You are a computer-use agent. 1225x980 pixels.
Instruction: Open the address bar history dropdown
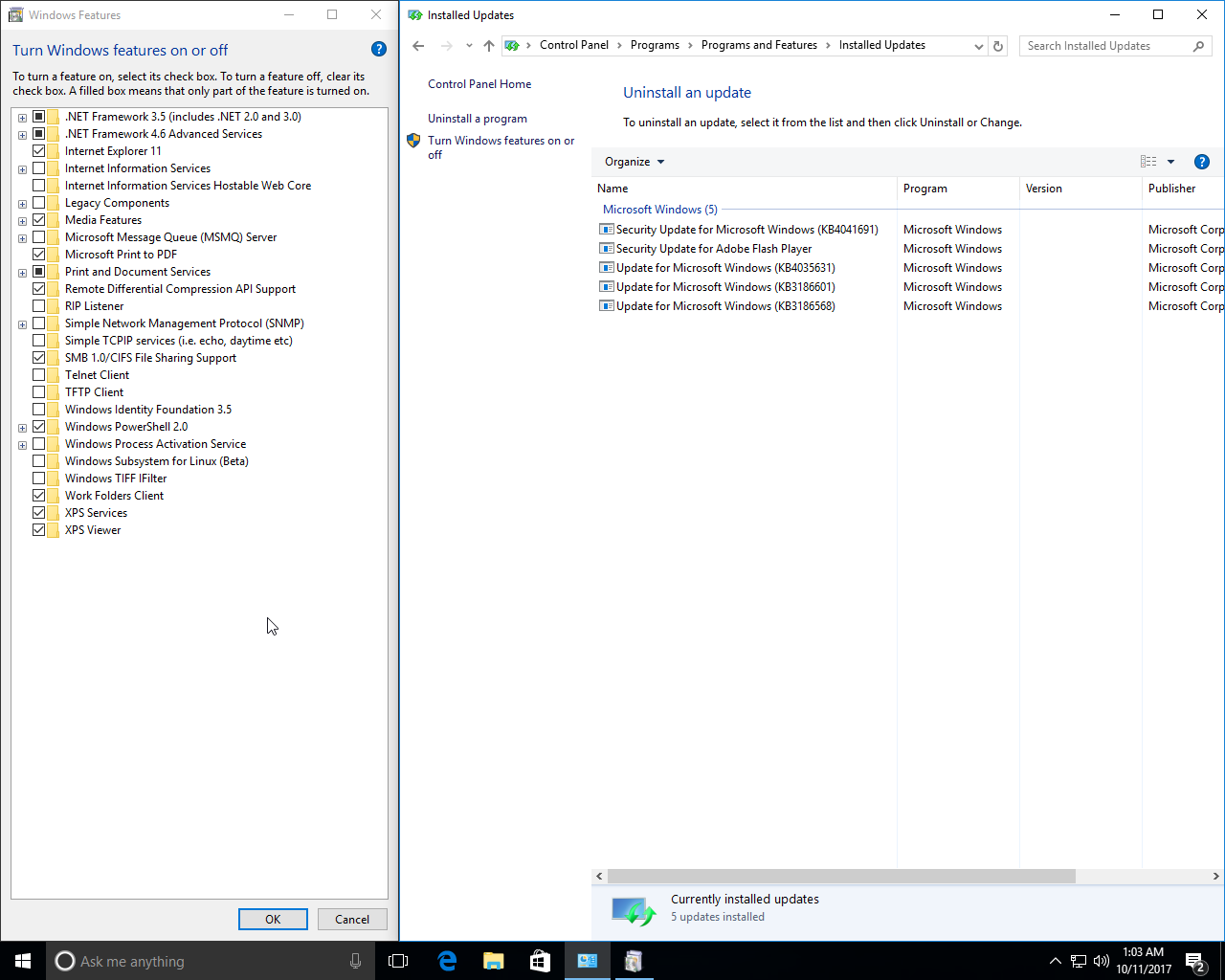978,46
